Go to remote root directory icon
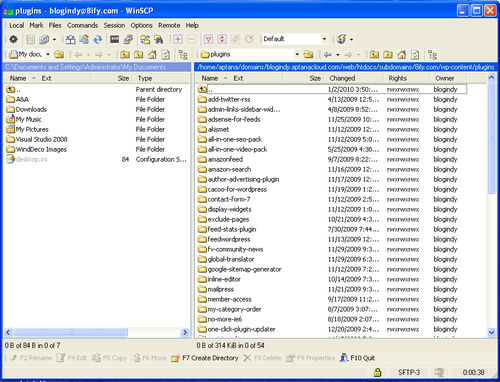This screenshot has height=382, width=500. 388,54
